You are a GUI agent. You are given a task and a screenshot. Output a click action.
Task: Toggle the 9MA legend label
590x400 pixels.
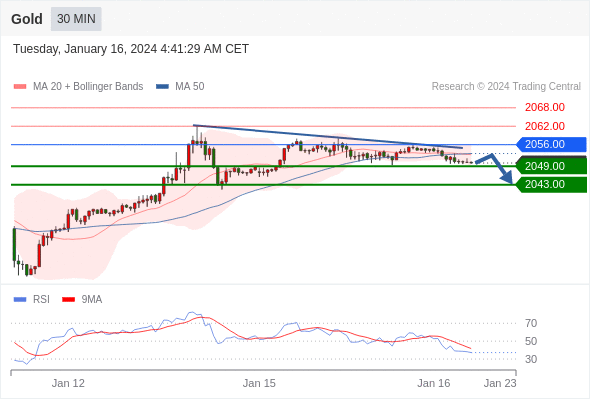(x=92, y=300)
